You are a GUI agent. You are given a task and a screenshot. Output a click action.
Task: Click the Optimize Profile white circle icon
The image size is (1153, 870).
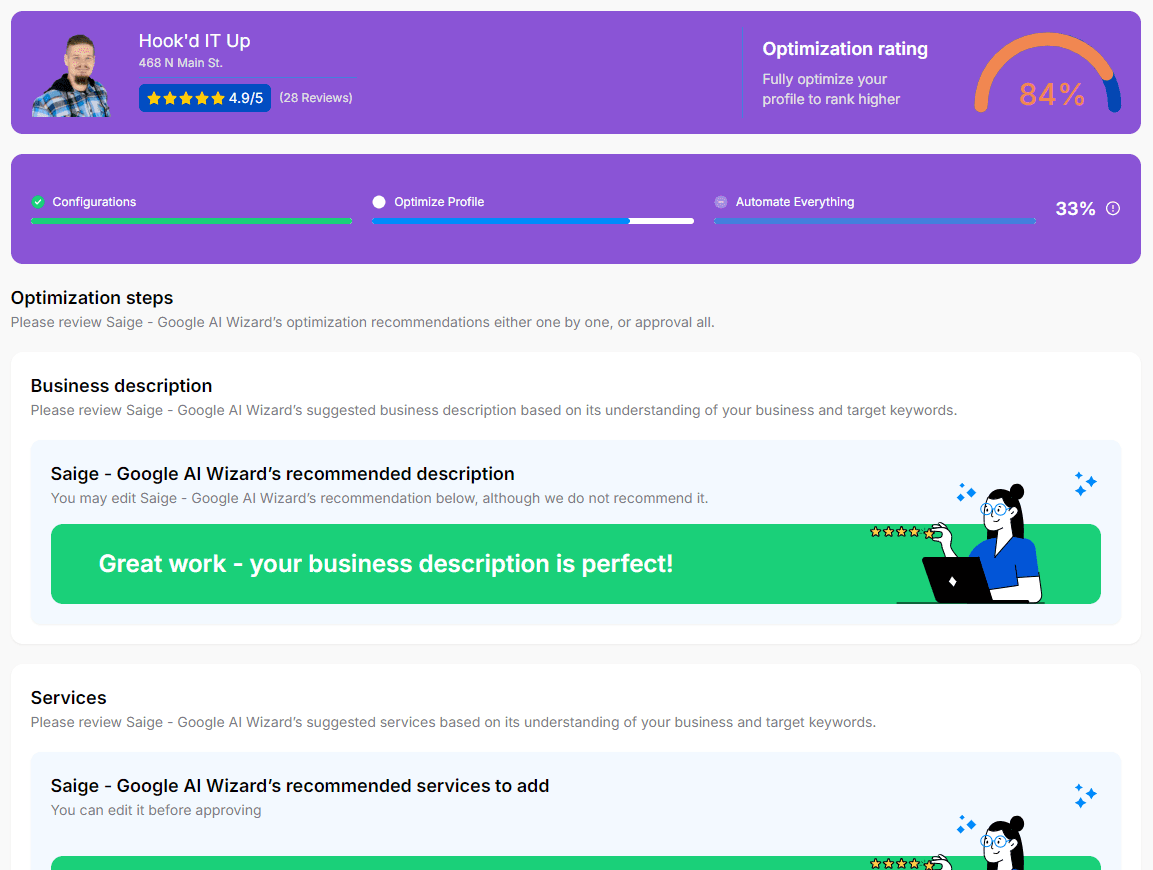coord(379,202)
